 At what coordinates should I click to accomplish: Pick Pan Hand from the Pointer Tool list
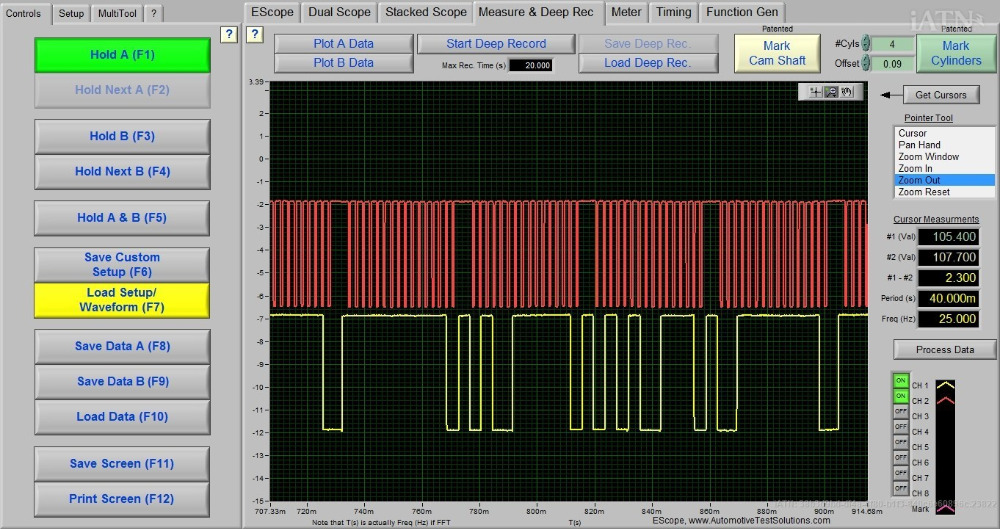(x=920, y=145)
